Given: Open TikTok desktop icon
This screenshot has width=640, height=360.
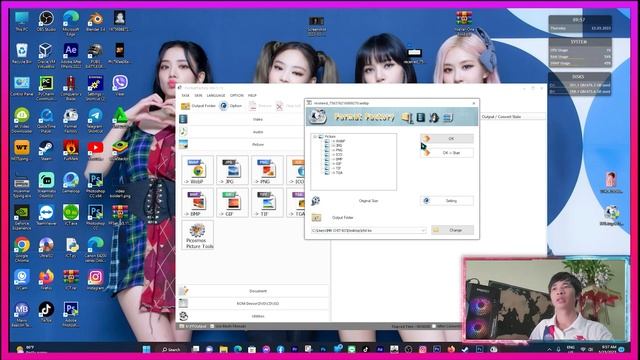Looking at the screenshot, I should click(x=46, y=312).
